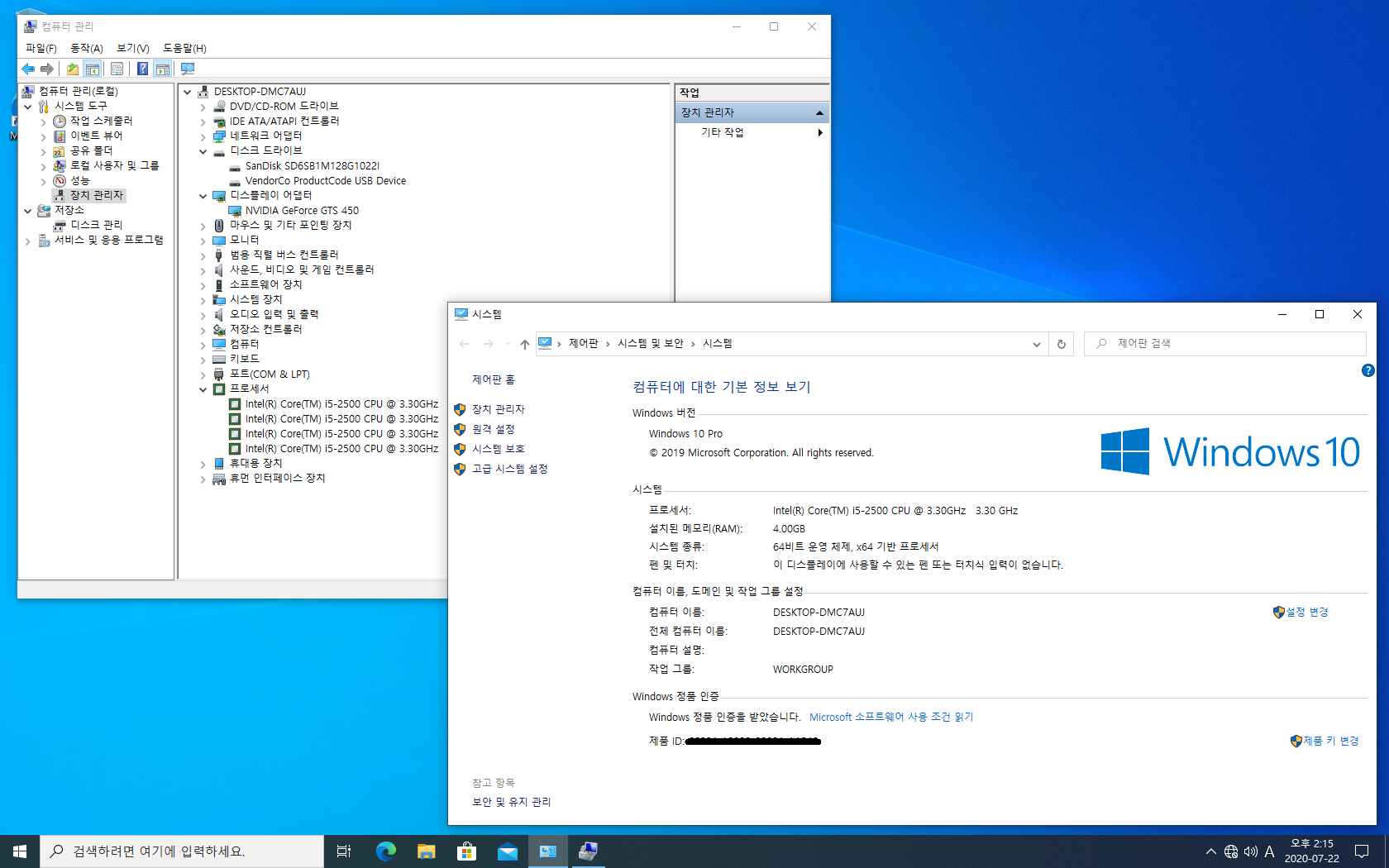Open Help via the blue question-mark toolbar icon

click(142, 69)
